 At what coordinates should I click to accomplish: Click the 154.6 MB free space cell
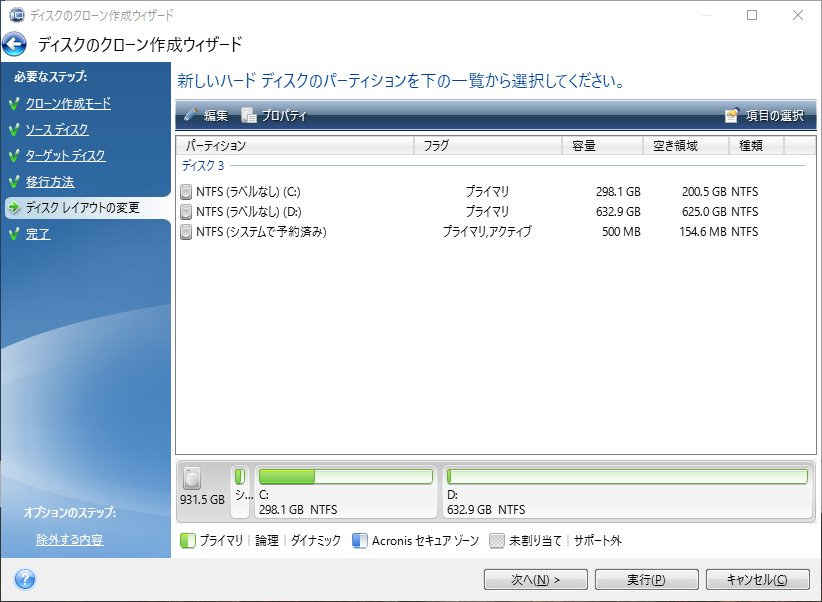click(x=703, y=232)
